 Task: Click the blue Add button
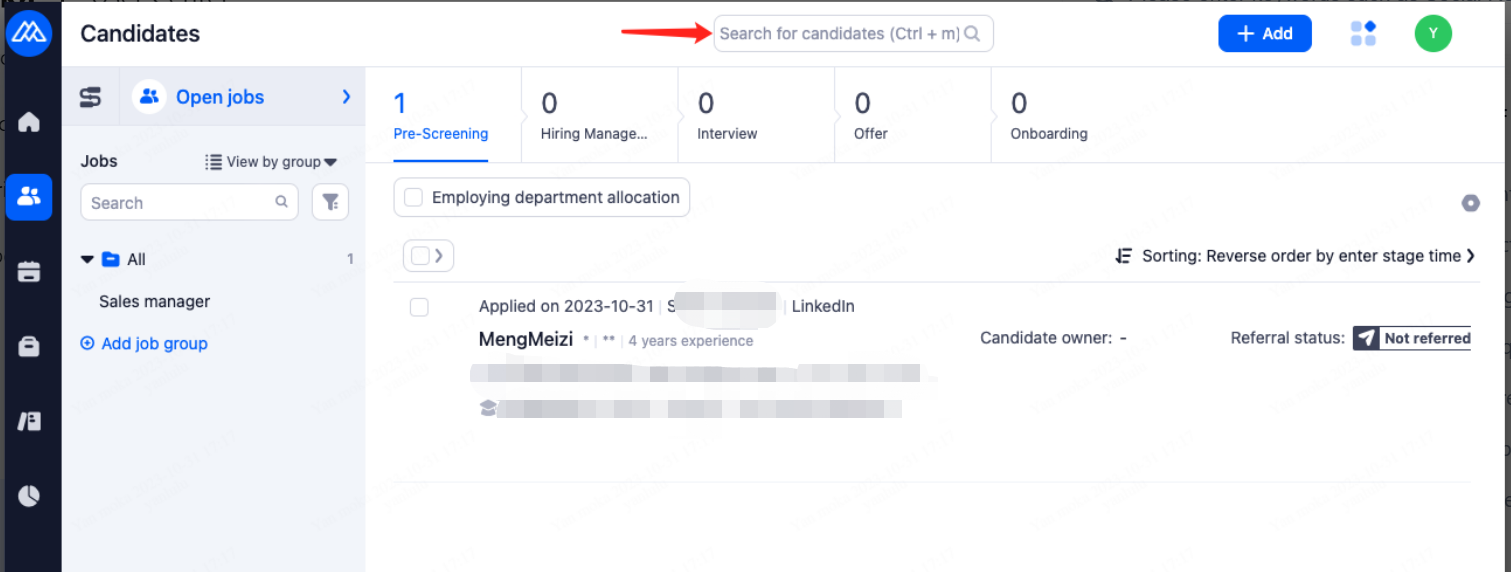pyautogui.click(x=1264, y=34)
